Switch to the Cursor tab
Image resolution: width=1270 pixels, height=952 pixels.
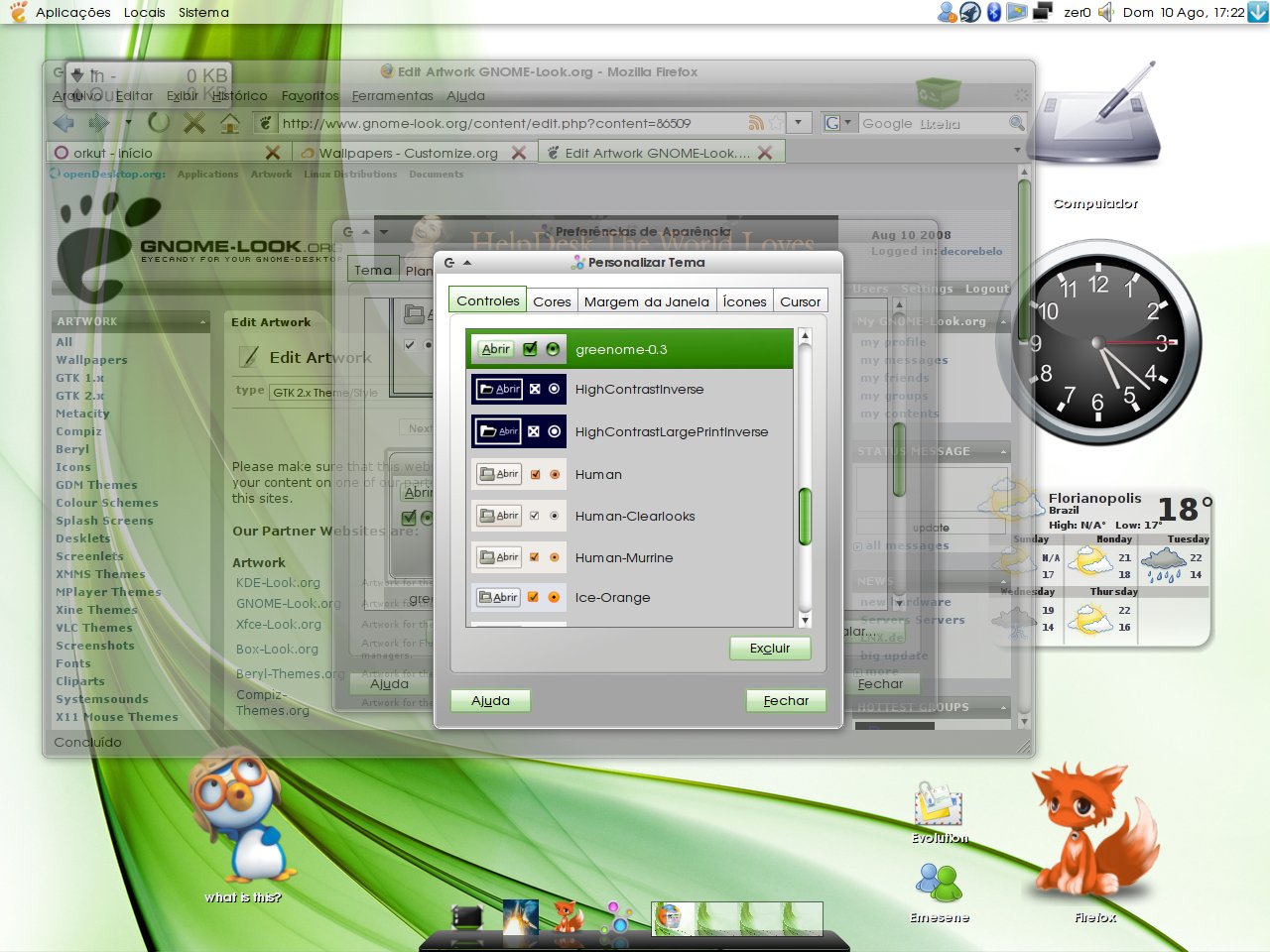(800, 301)
